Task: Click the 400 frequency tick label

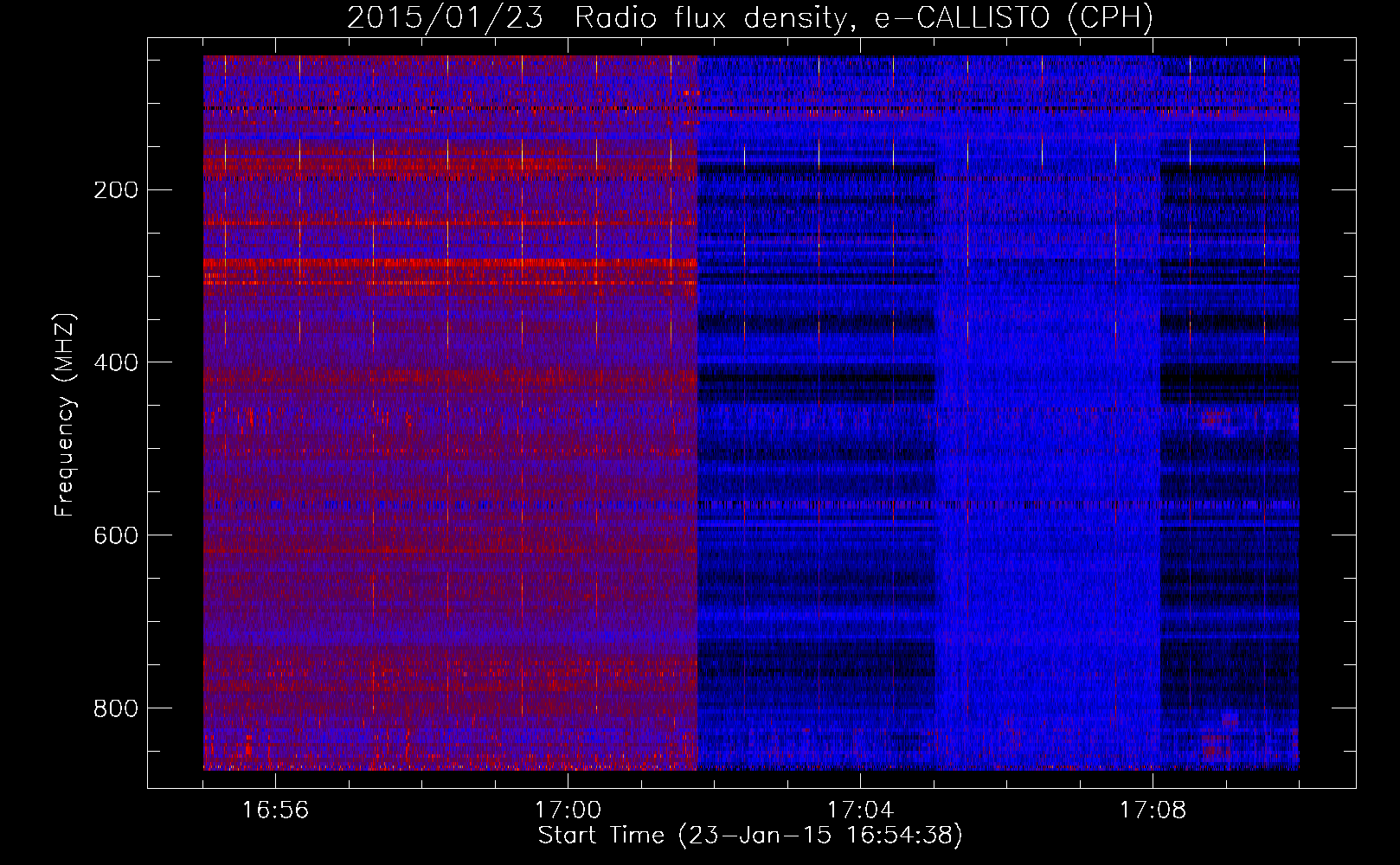Action: (x=115, y=362)
